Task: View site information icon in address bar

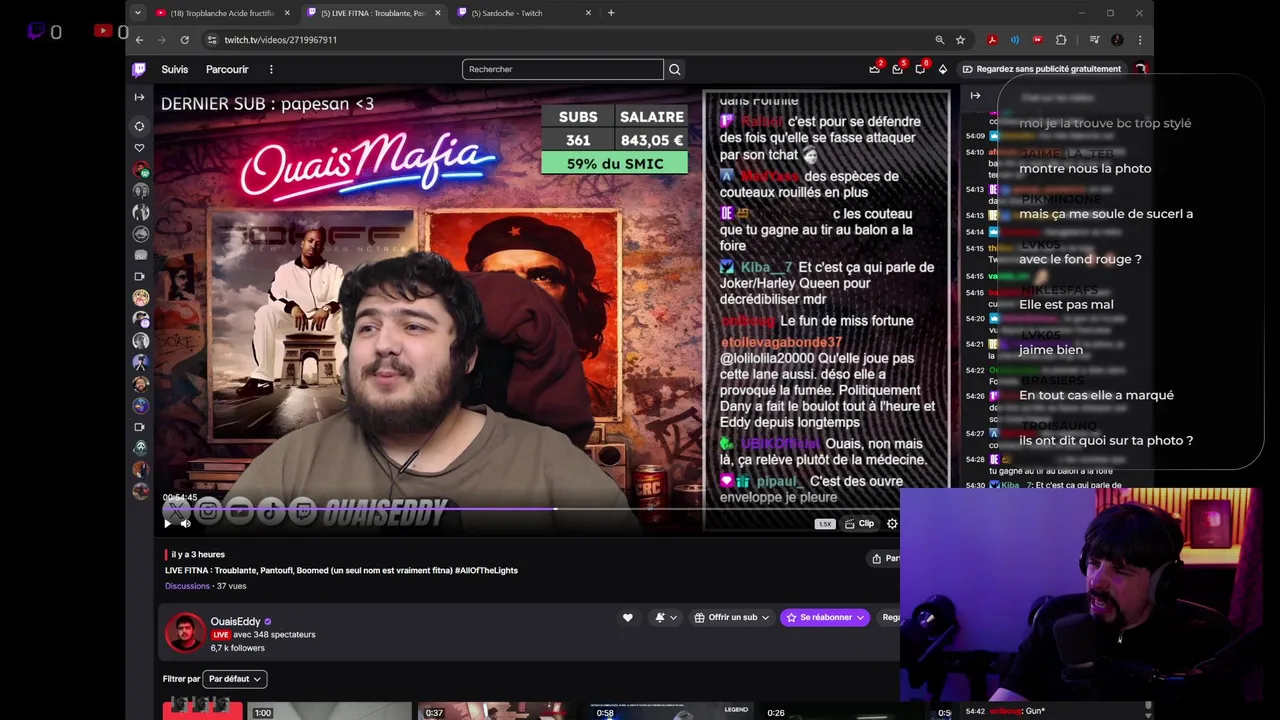Action: [x=211, y=40]
